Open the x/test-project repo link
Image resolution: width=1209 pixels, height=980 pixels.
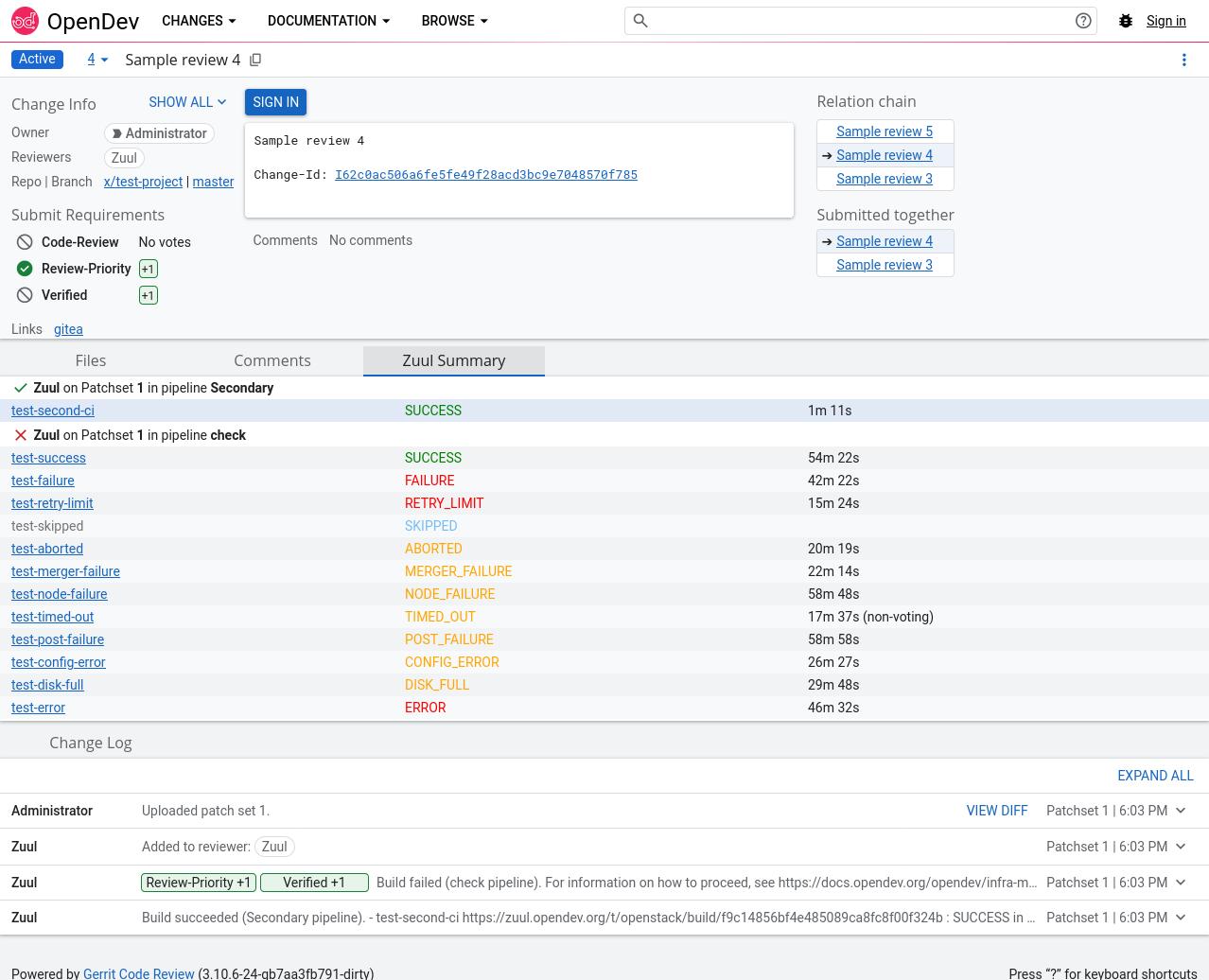(x=143, y=182)
